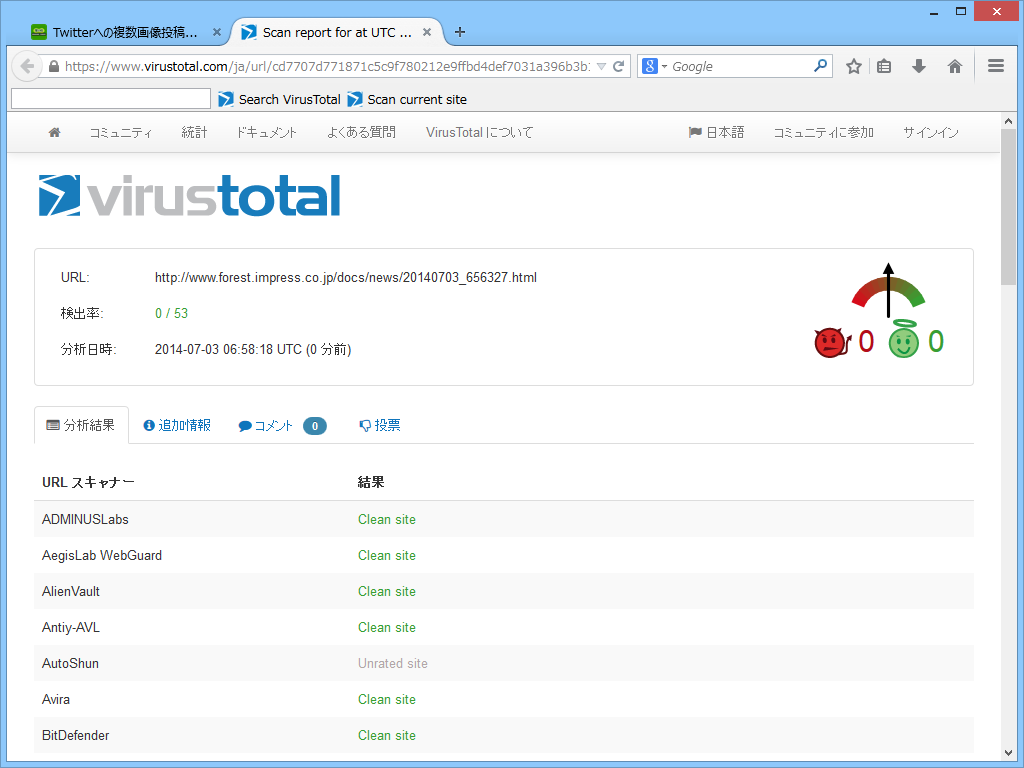Click コミュニティに参加 link
The image size is (1024, 768).
[824, 133]
